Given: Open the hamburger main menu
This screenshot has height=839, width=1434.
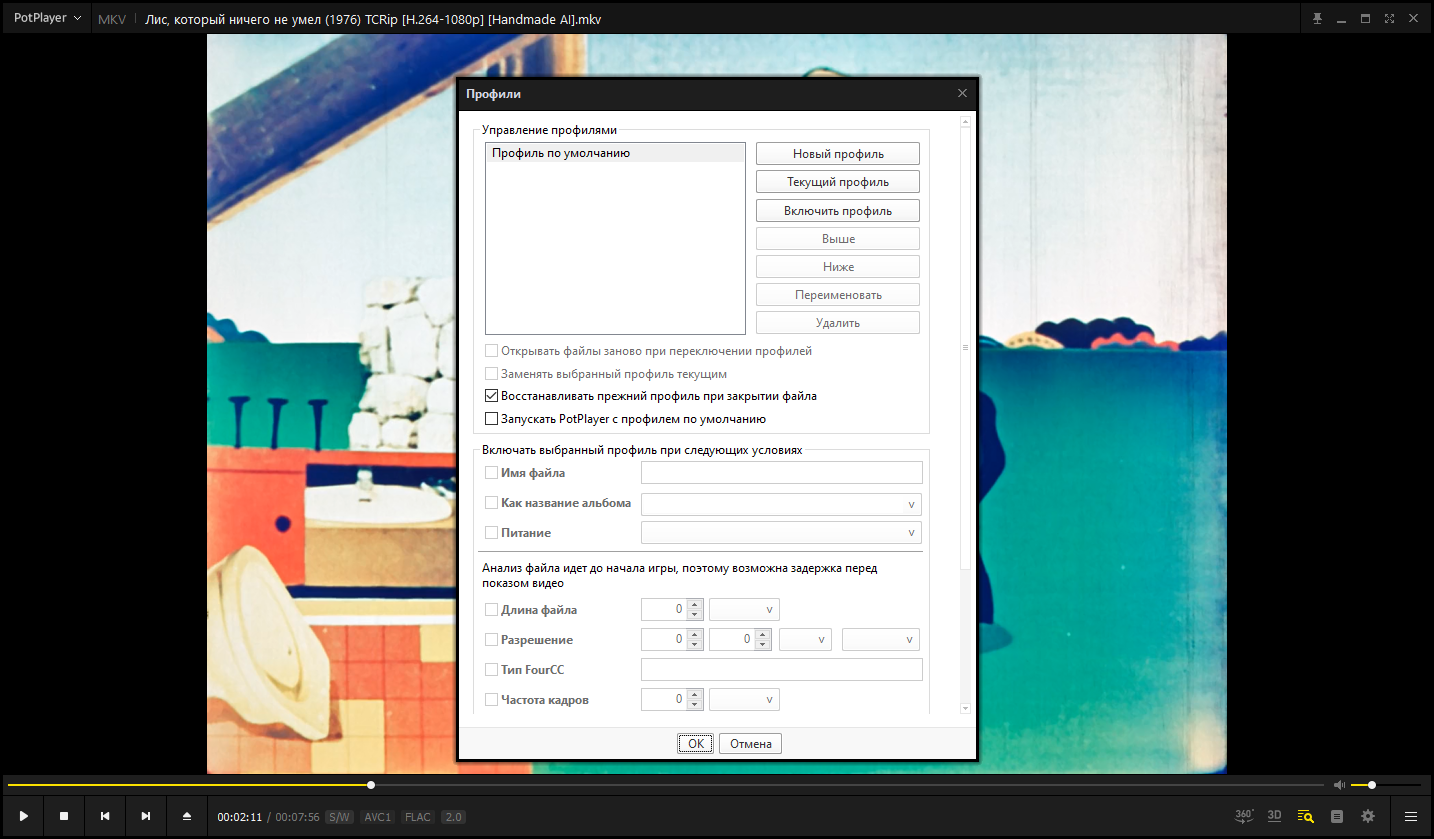Looking at the screenshot, I should click(1411, 817).
